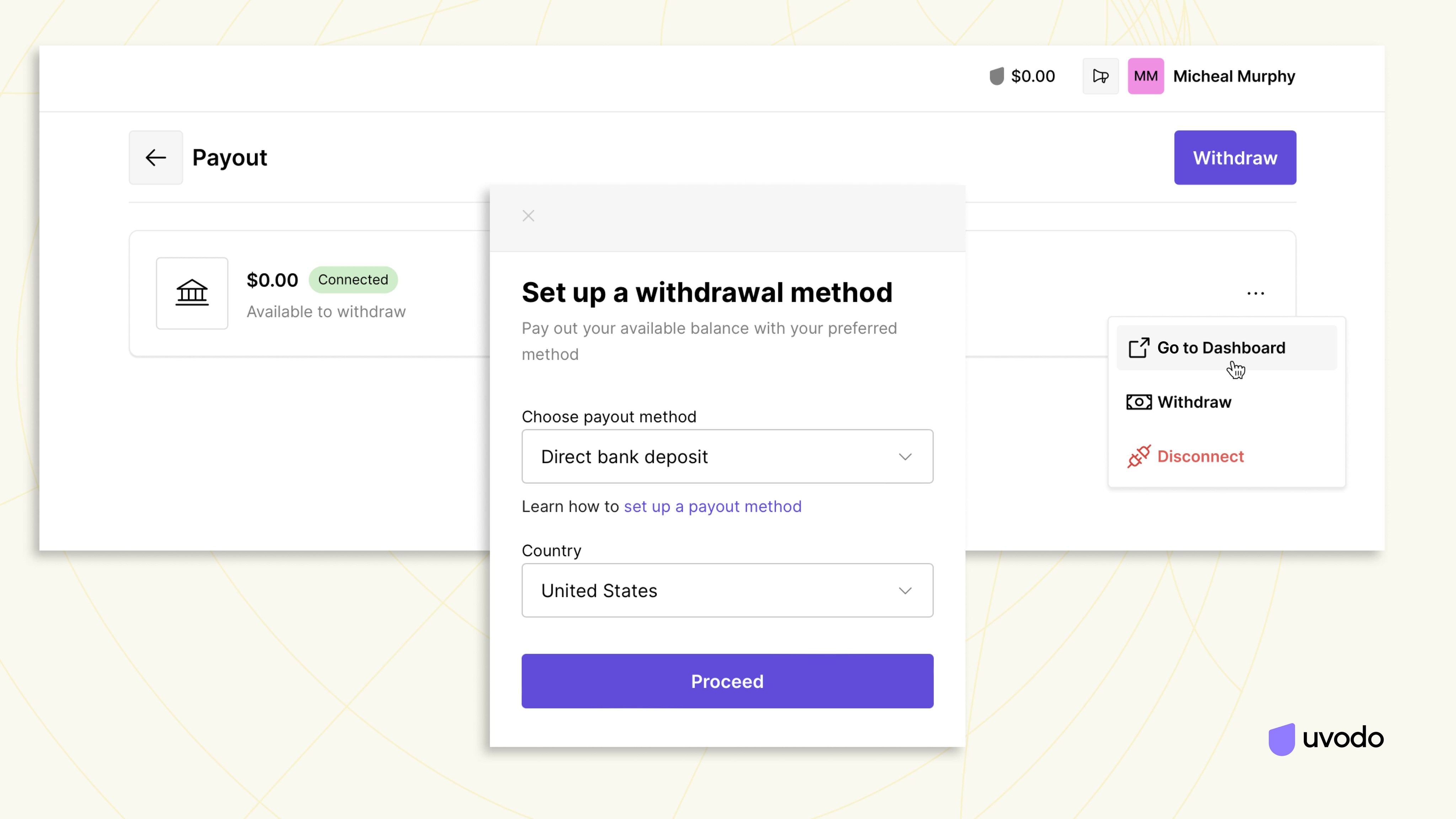Click the MM profile avatar

click(1145, 76)
